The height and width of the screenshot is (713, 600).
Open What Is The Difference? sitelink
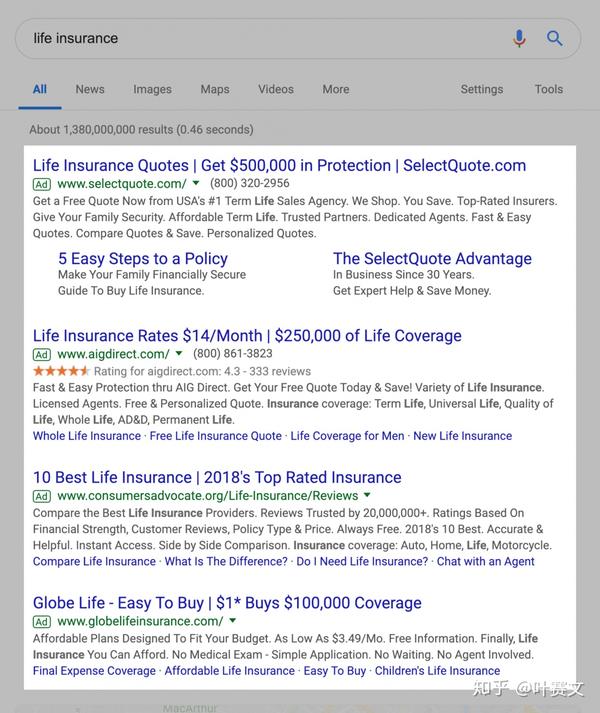pos(226,561)
